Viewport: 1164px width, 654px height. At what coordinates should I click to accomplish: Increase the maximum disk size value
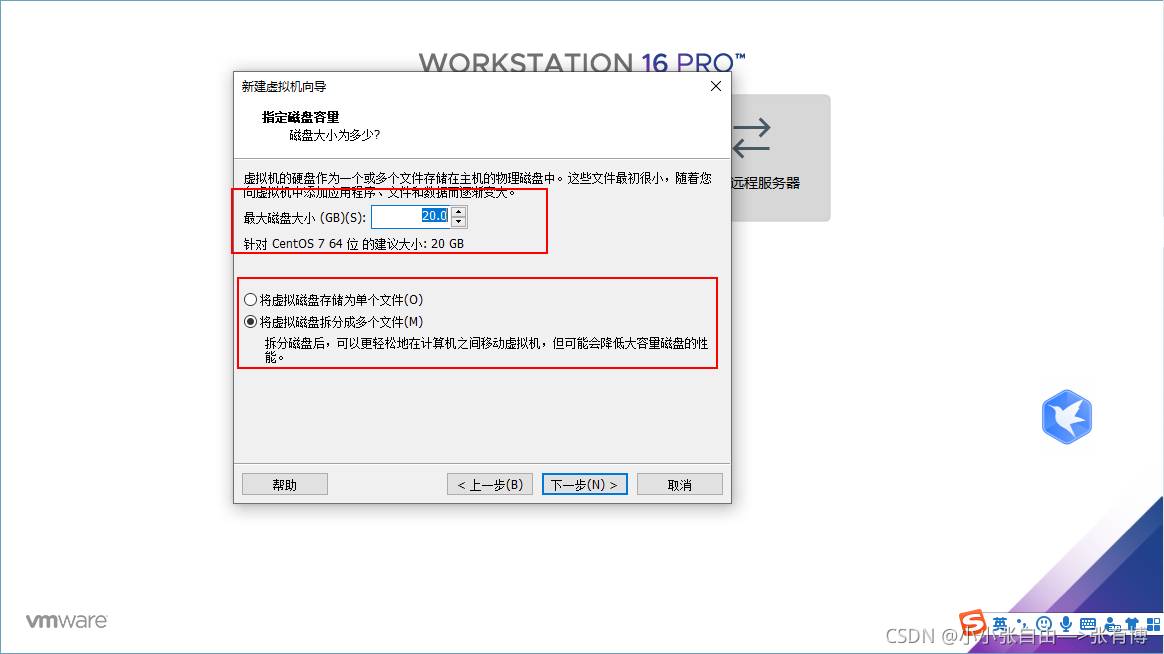(458, 211)
